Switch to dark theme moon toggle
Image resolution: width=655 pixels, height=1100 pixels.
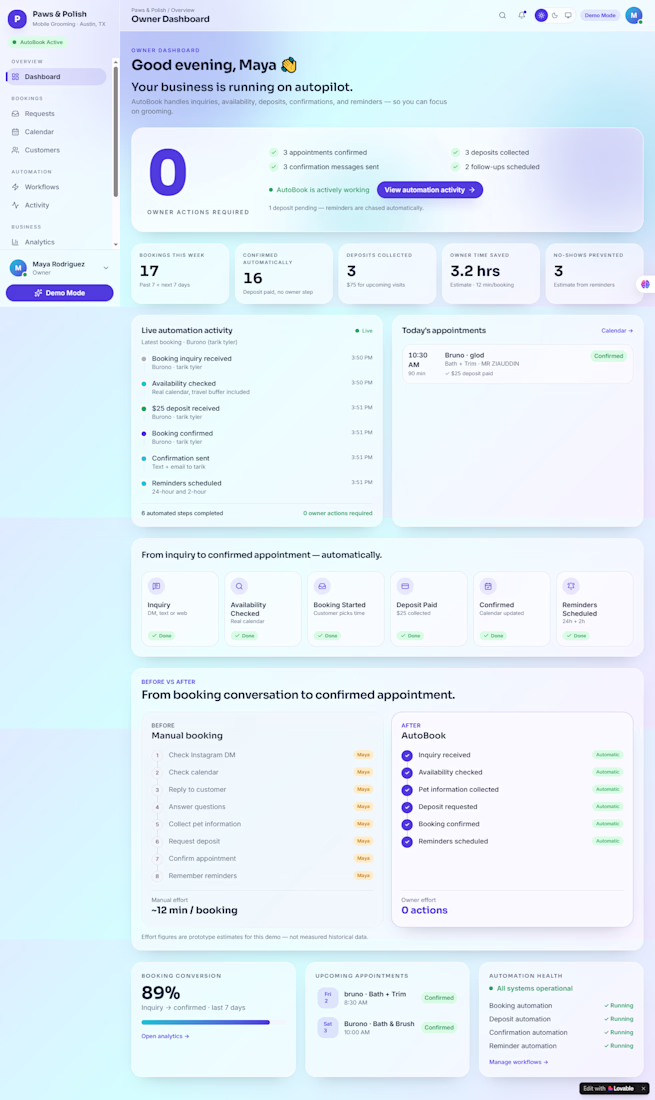point(555,15)
